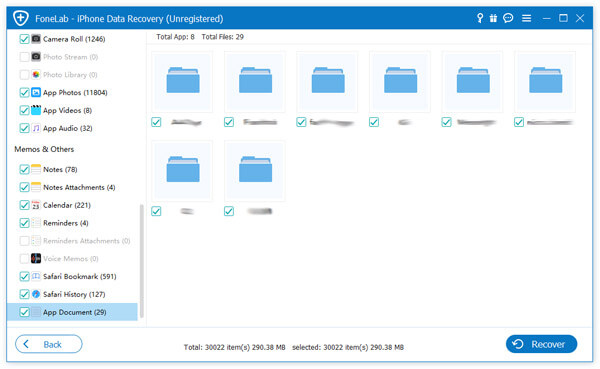Click the Safari Bookmark book icon
Viewport: 600px width, 369px height.
(x=36, y=276)
